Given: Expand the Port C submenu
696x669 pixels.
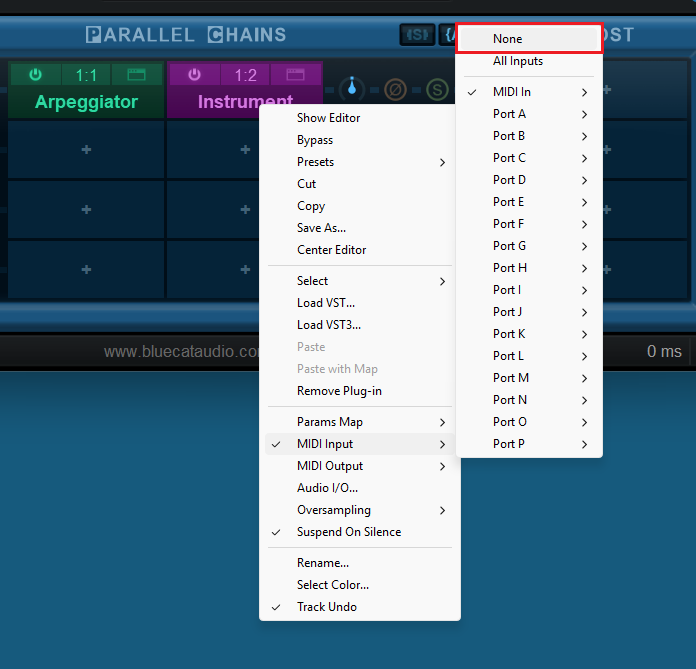Looking at the screenshot, I should click(529, 158).
